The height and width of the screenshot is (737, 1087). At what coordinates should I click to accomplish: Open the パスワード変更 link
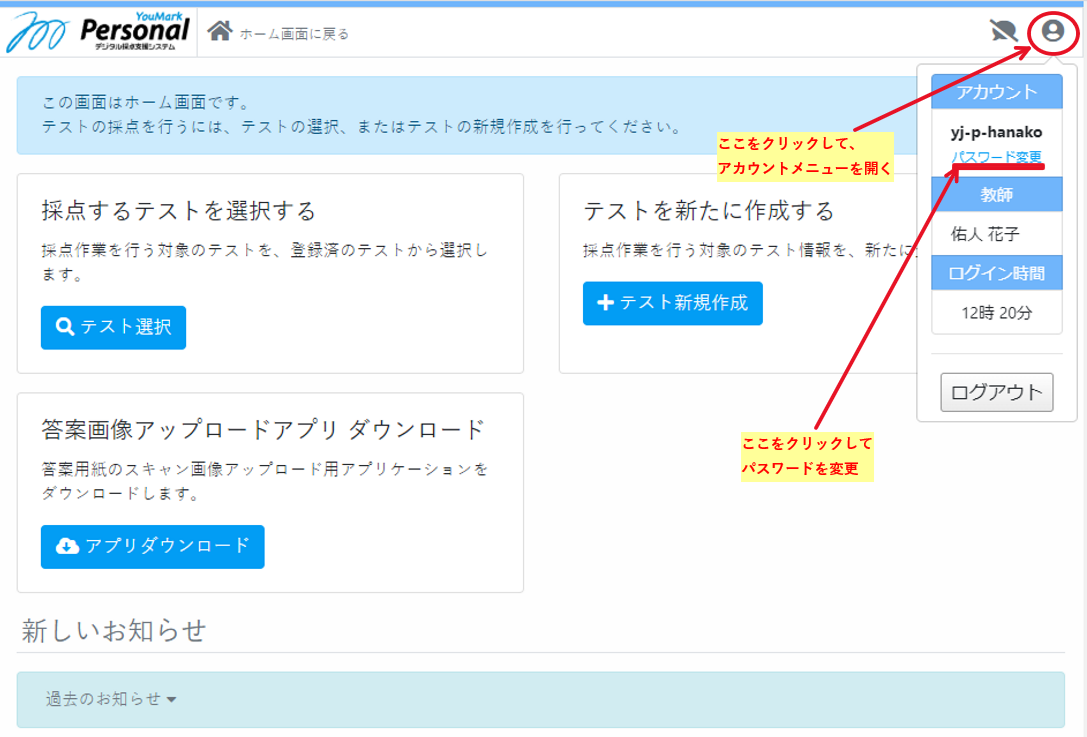(x=996, y=157)
